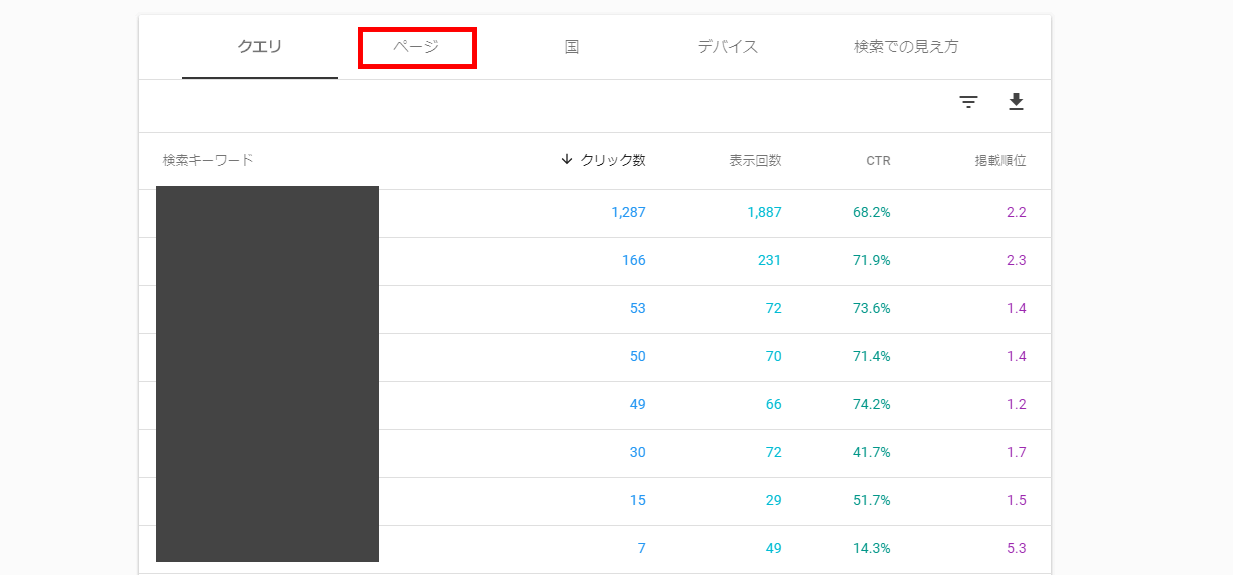Click the sort arrow beside クリック数
The height and width of the screenshot is (575, 1233).
567,160
